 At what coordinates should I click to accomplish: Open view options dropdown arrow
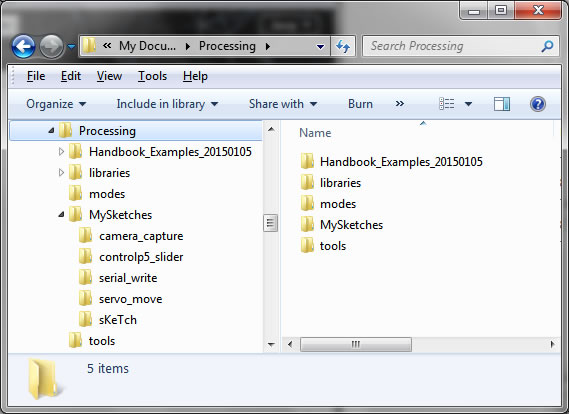pyautogui.click(x=468, y=104)
